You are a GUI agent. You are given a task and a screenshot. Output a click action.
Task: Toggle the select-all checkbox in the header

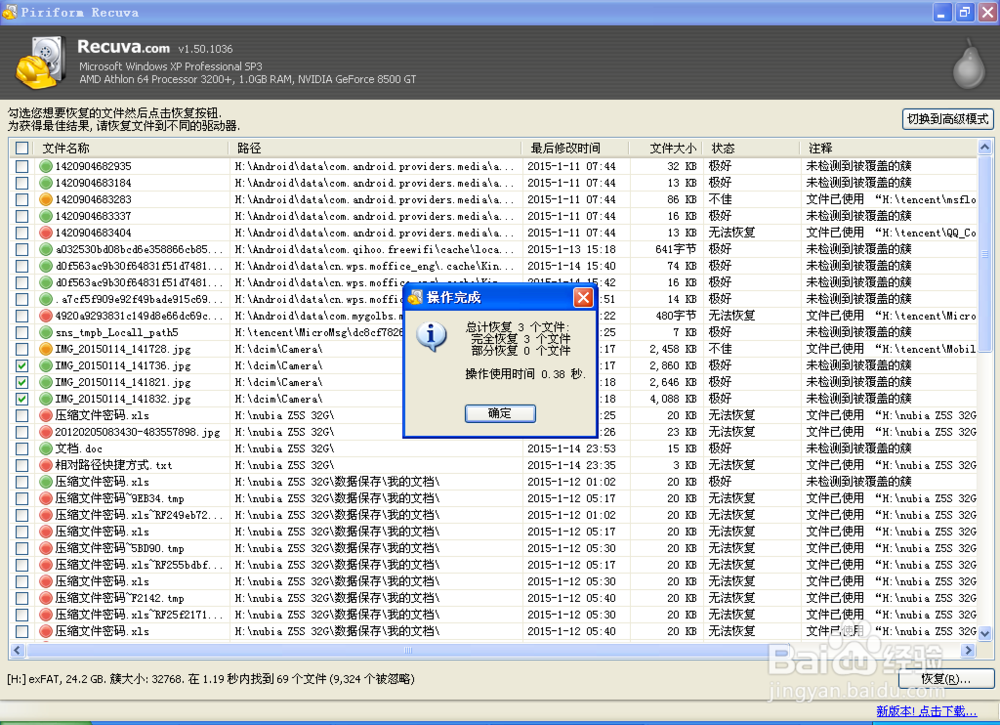(x=22, y=148)
